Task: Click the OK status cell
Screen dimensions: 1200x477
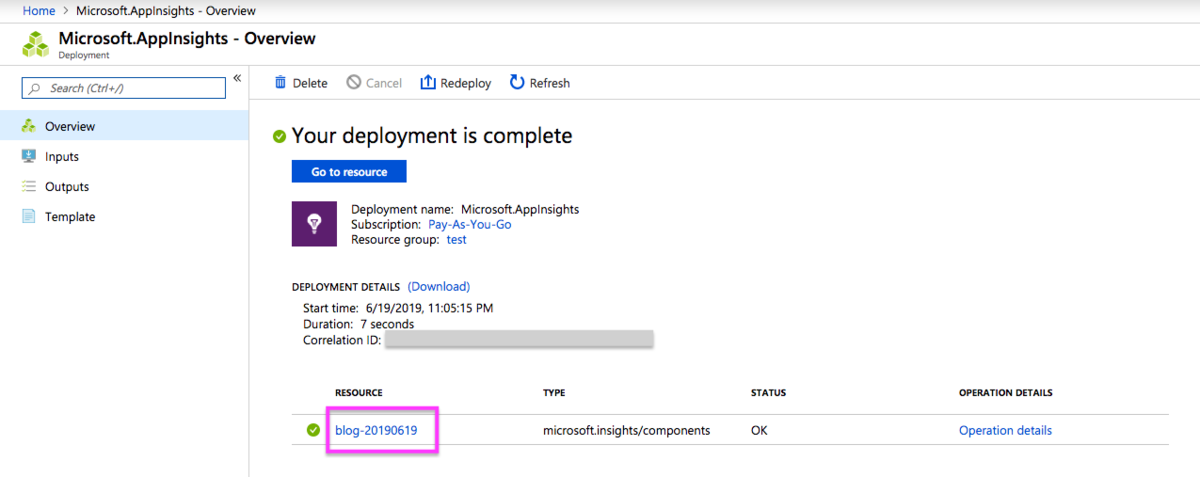Action: pyautogui.click(x=760, y=431)
